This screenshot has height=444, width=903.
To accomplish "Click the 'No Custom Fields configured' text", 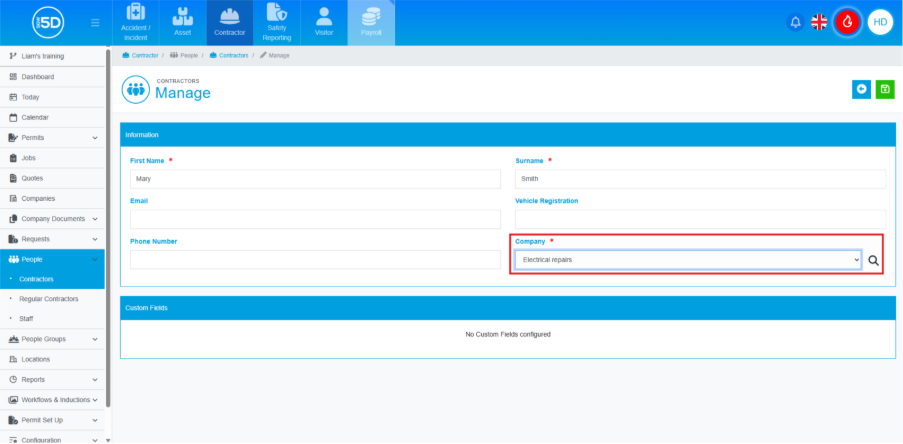I will pyautogui.click(x=508, y=335).
